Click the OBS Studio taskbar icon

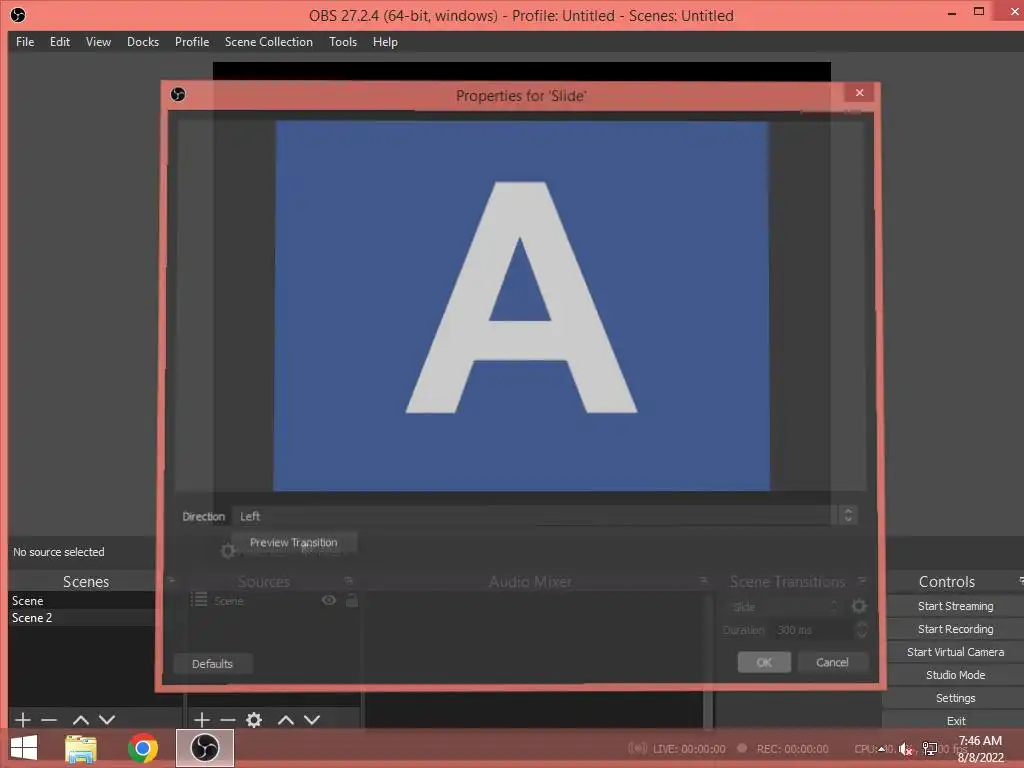coord(204,748)
